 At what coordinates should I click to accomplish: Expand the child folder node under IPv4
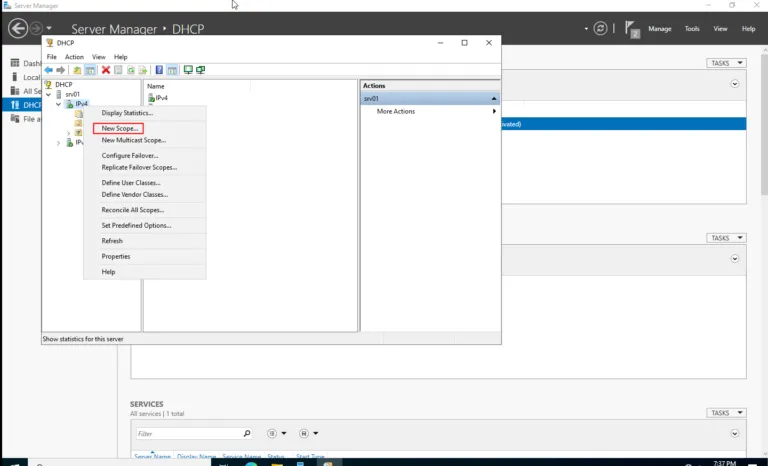(68, 133)
